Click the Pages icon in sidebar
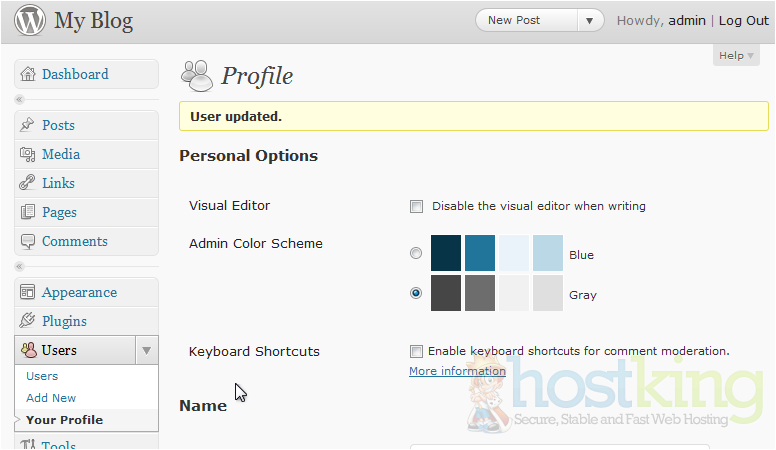Viewport: 776px width, 450px height. tap(27, 213)
